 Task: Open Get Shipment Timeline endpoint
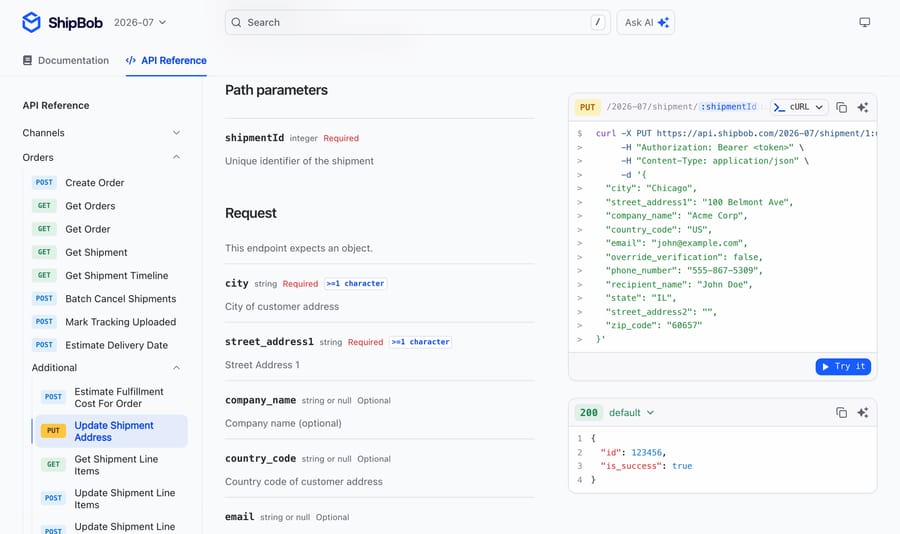[109, 276]
